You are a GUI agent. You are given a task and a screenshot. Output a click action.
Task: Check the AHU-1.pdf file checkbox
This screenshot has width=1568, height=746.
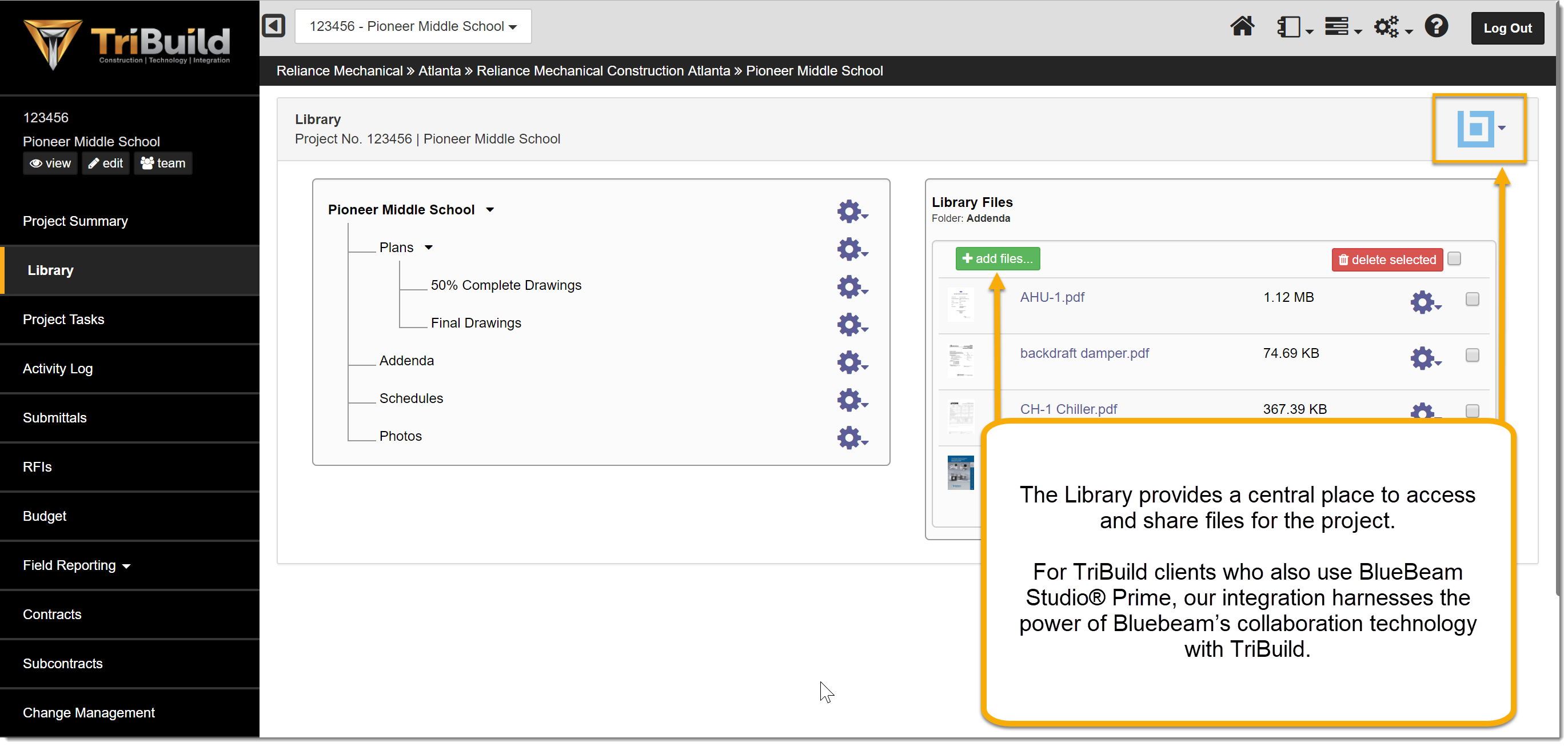click(x=1472, y=299)
